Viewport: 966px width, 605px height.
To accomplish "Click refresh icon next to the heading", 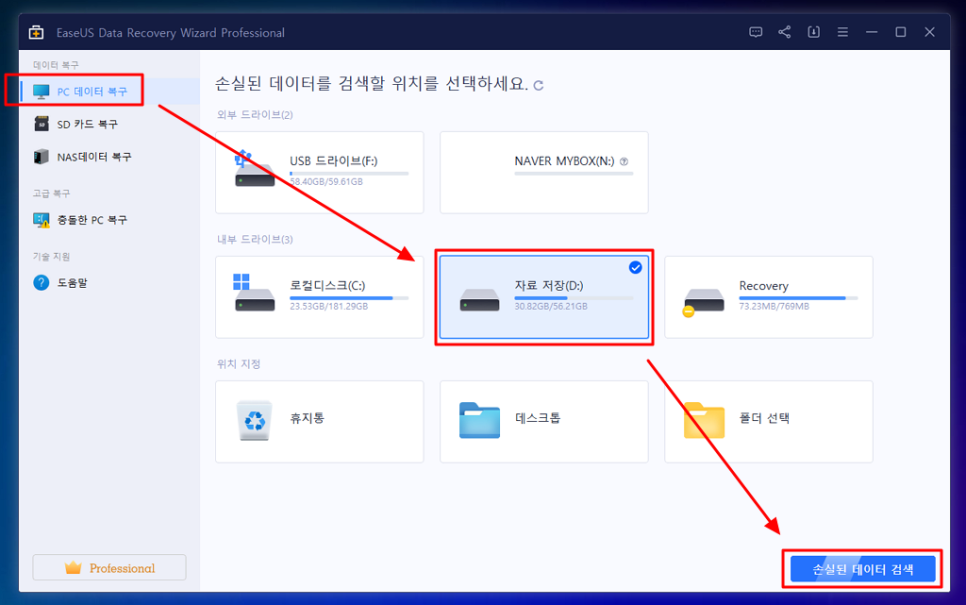I will (x=538, y=86).
